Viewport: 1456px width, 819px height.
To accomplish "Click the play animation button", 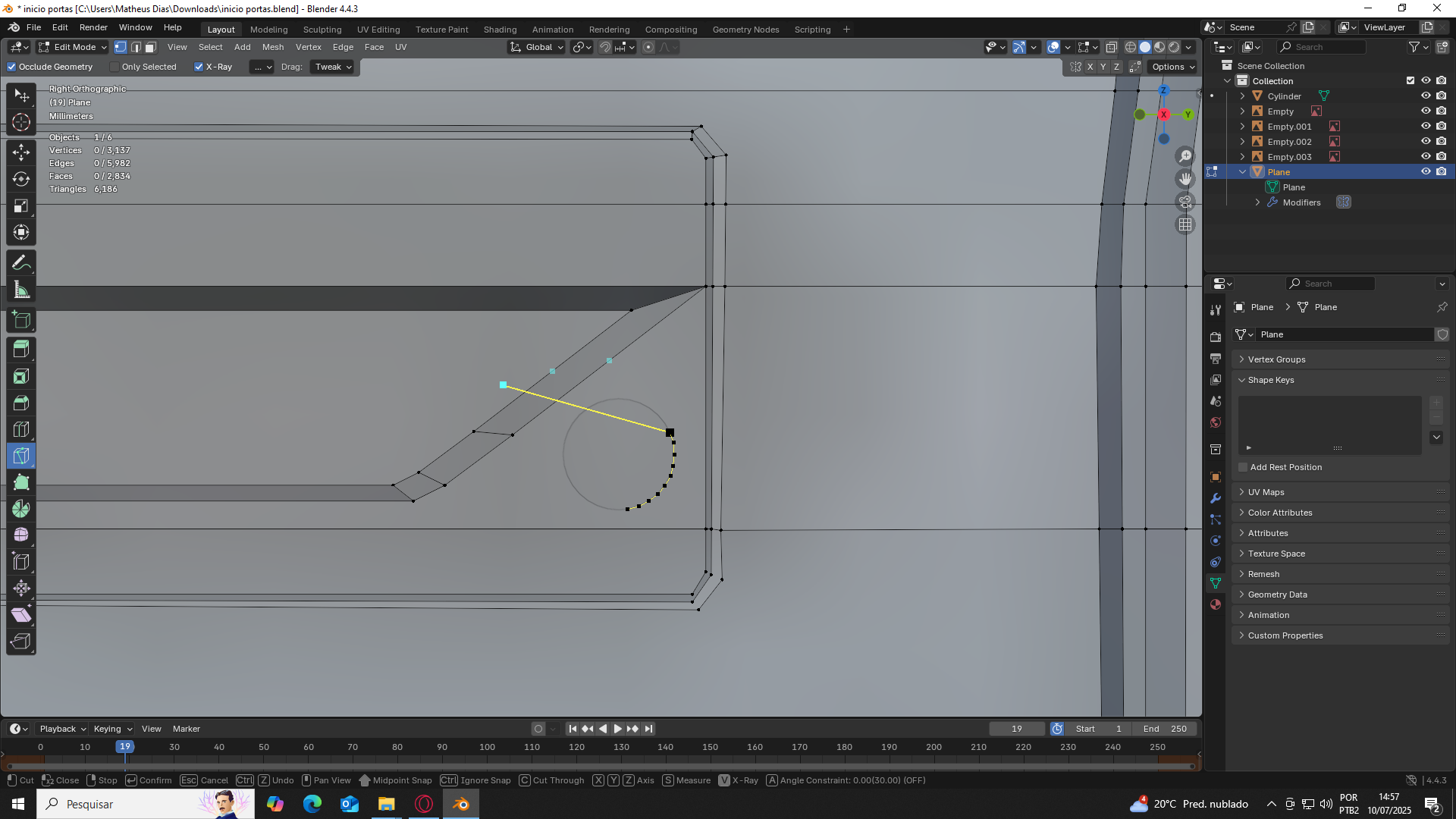I will pos(617,729).
